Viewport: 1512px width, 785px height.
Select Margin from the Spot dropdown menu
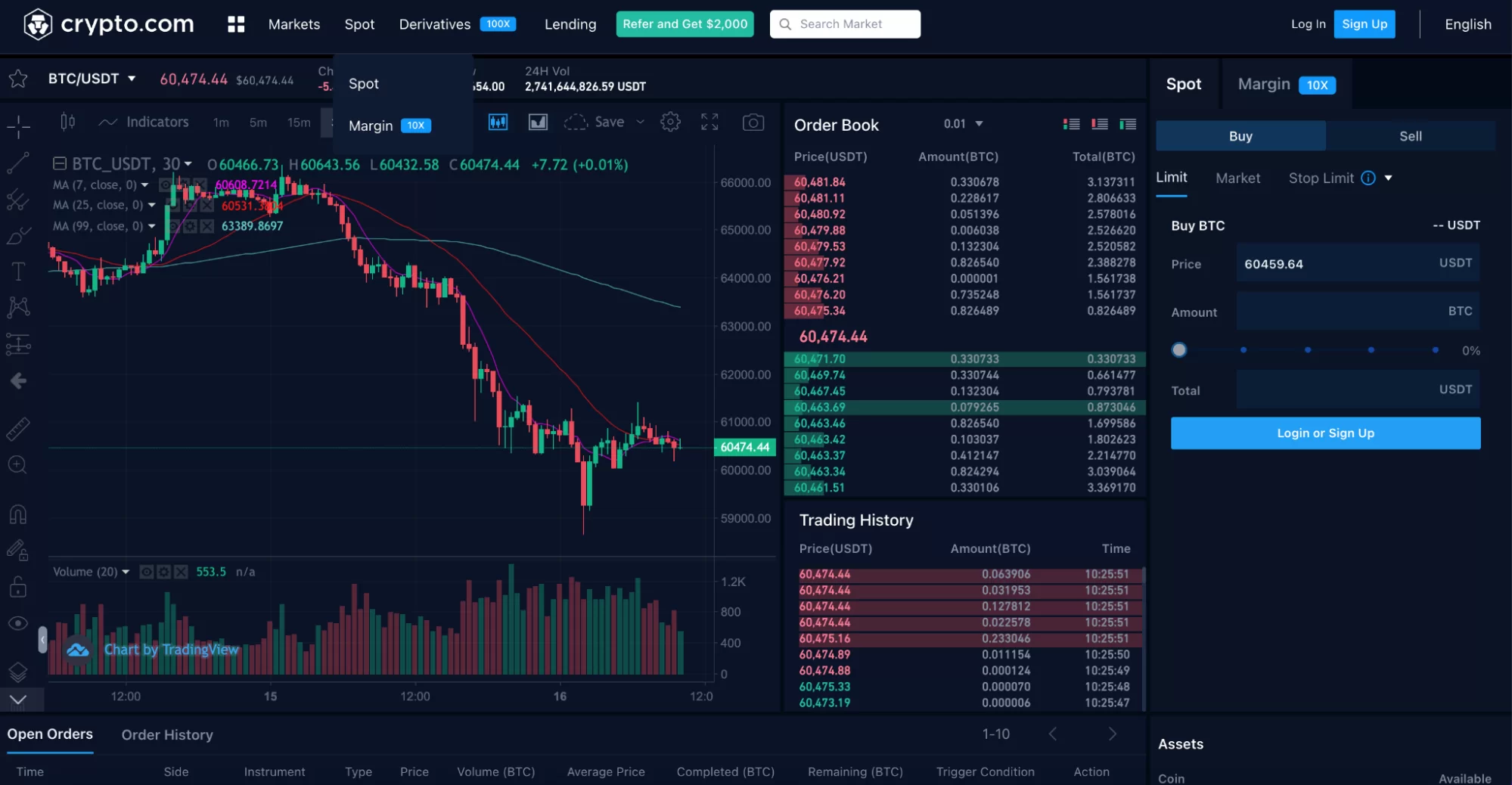(x=389, y=126)
